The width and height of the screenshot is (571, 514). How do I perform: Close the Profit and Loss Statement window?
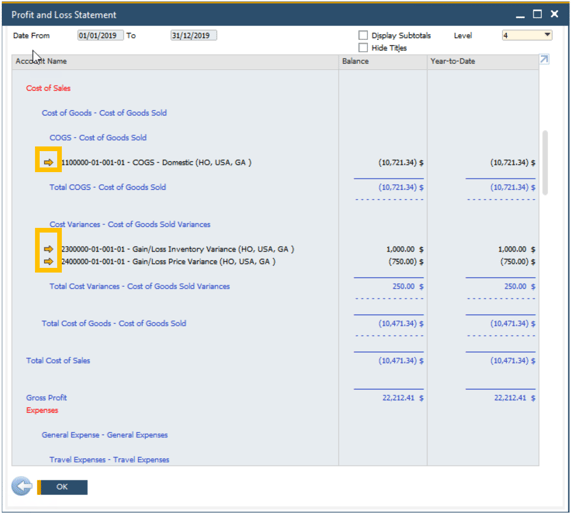554,14
